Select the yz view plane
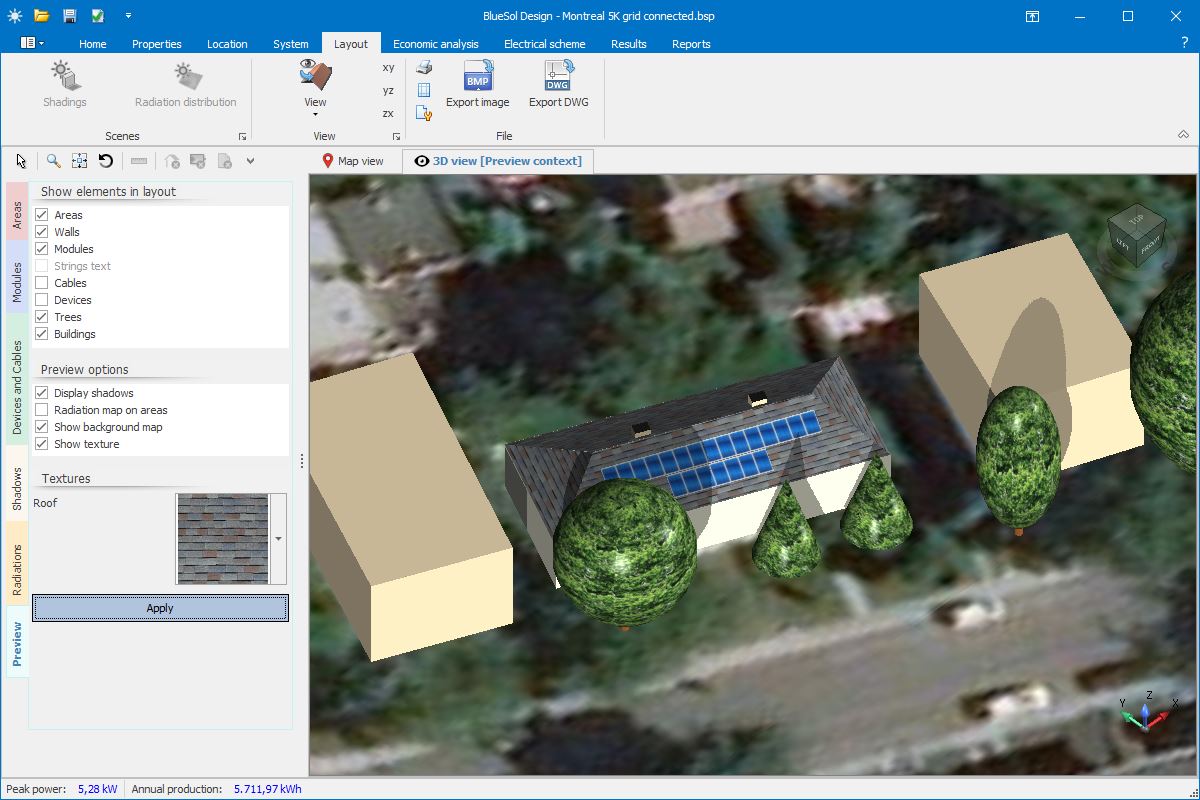1200x800 pixels. (x=388, y=90)
